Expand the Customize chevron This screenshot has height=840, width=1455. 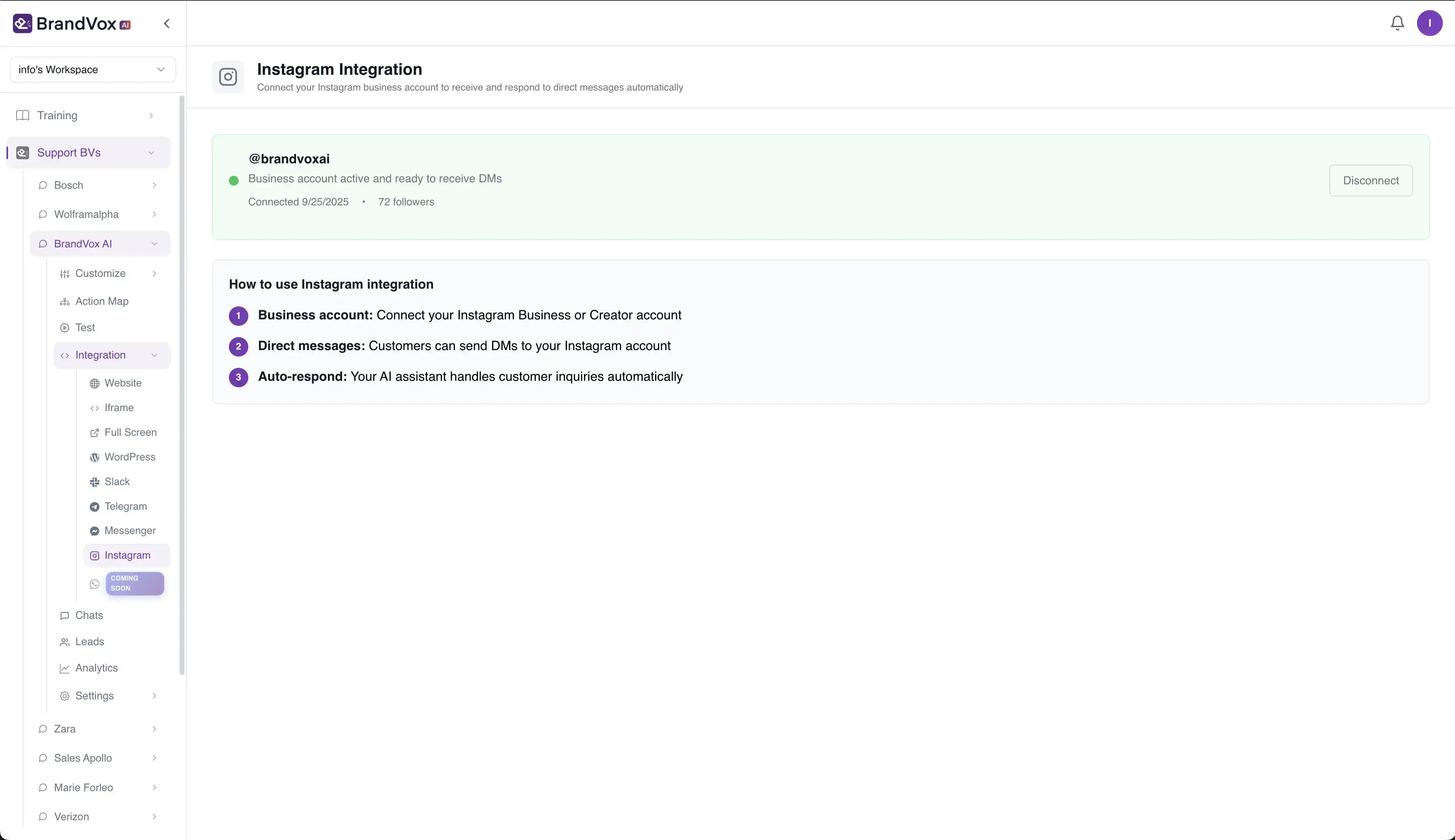click(154, 273)
